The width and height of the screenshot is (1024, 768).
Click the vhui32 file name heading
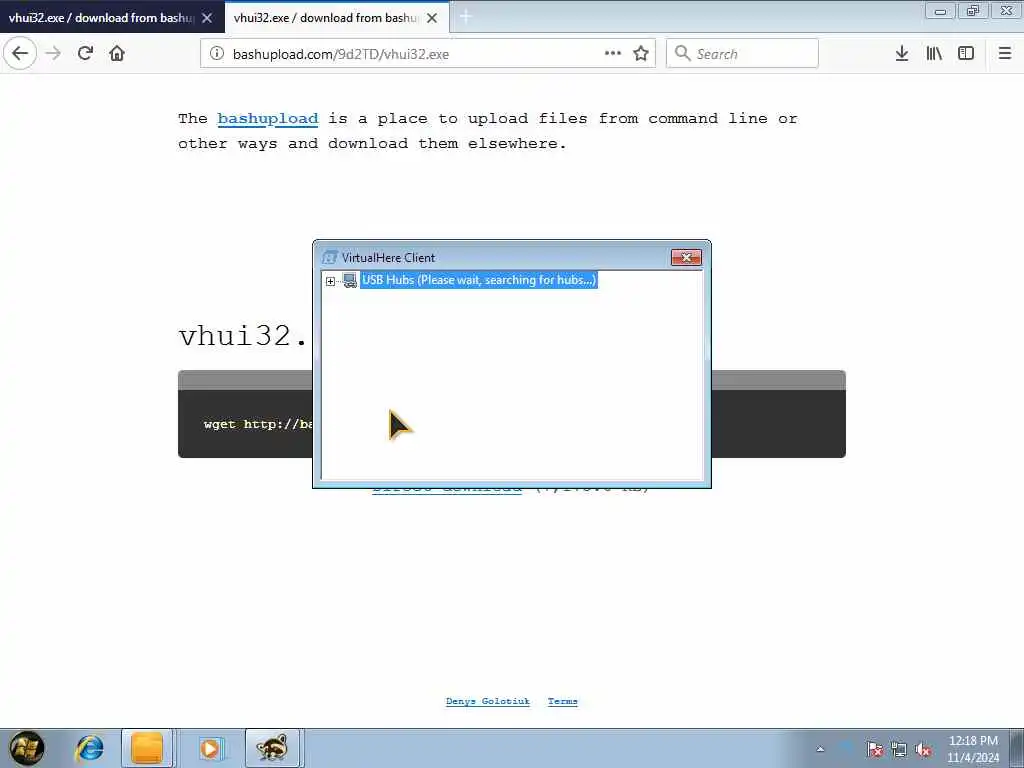[242, 336]
